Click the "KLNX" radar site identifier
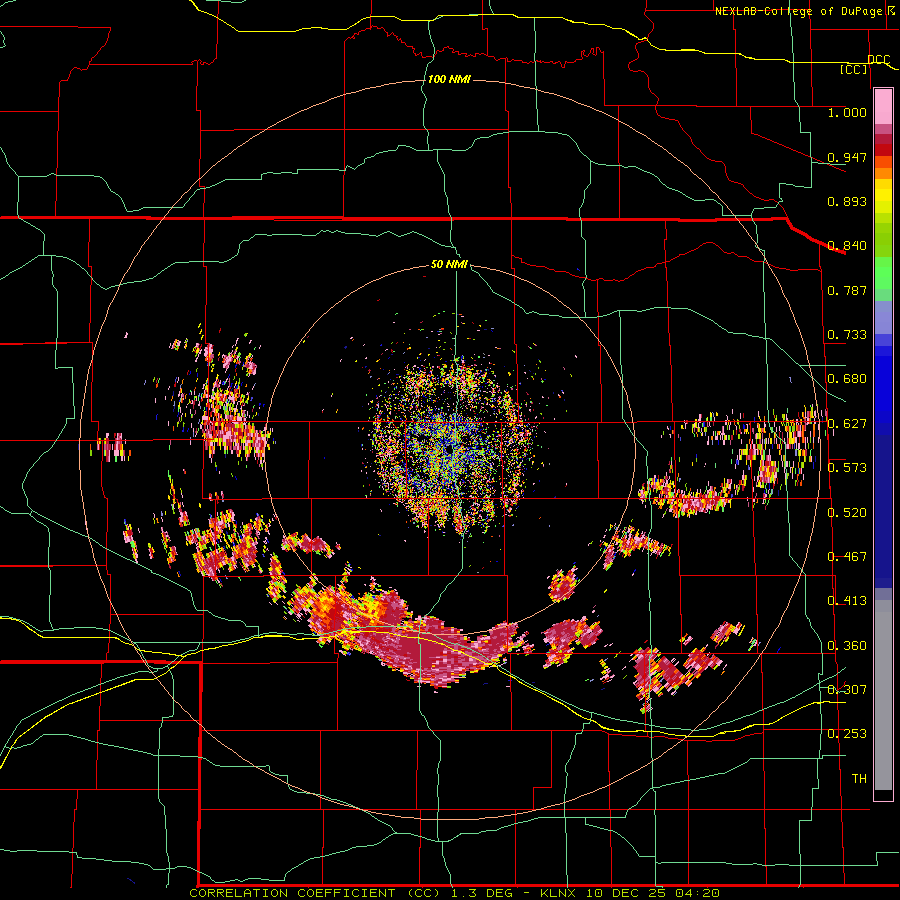900x900 pixels. (560, 893)
